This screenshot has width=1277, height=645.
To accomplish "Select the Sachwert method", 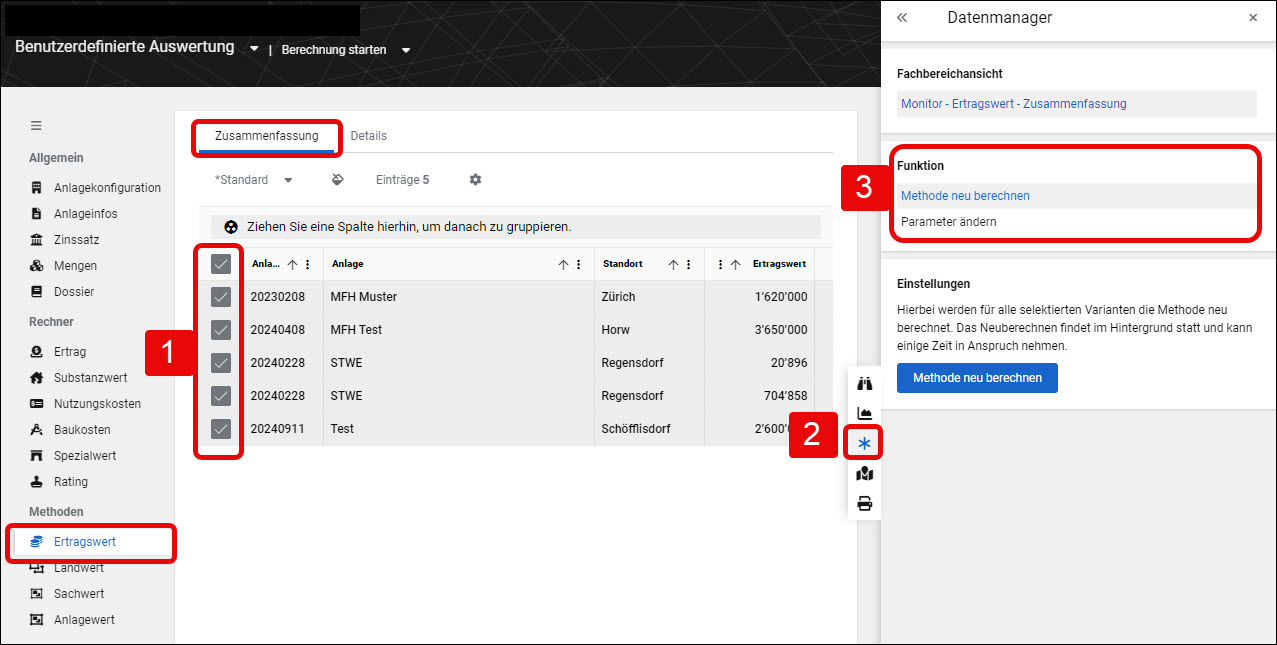I will pos(67,594).
